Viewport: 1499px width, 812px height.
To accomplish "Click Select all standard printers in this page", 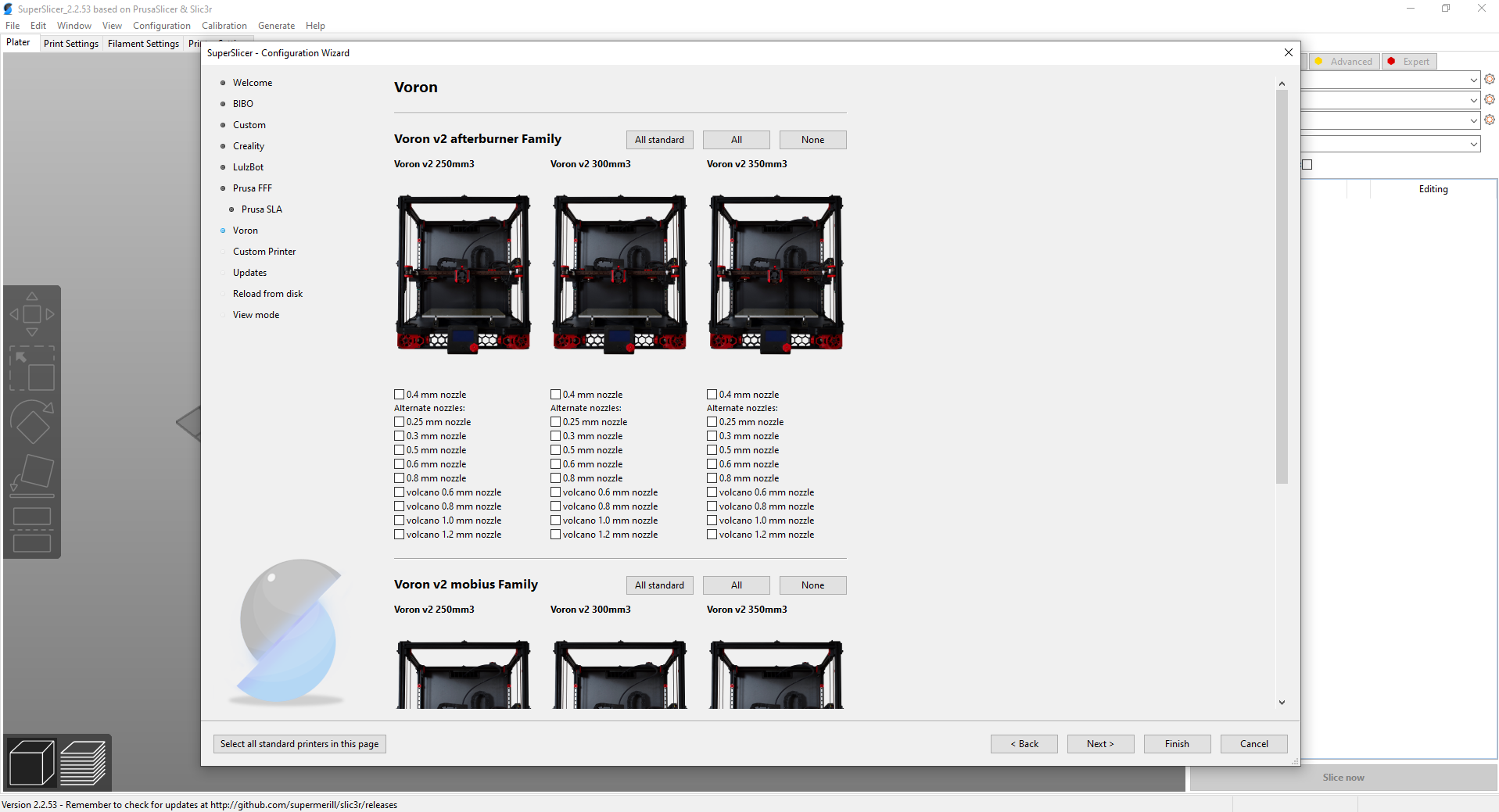I will (x=299, y=744).
